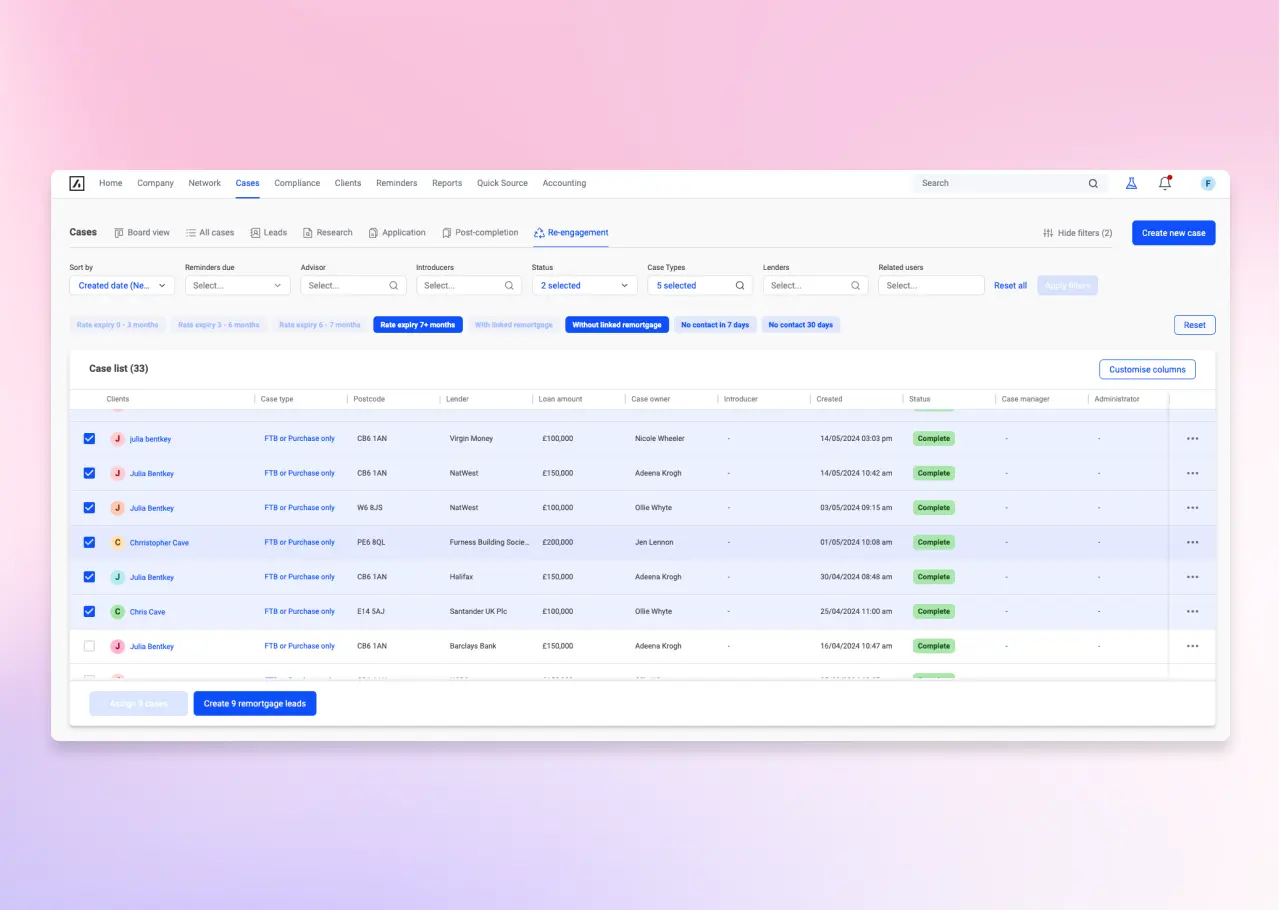
Task: Click the magnifier icon in the Search bar
Action: click(1093, 184)
